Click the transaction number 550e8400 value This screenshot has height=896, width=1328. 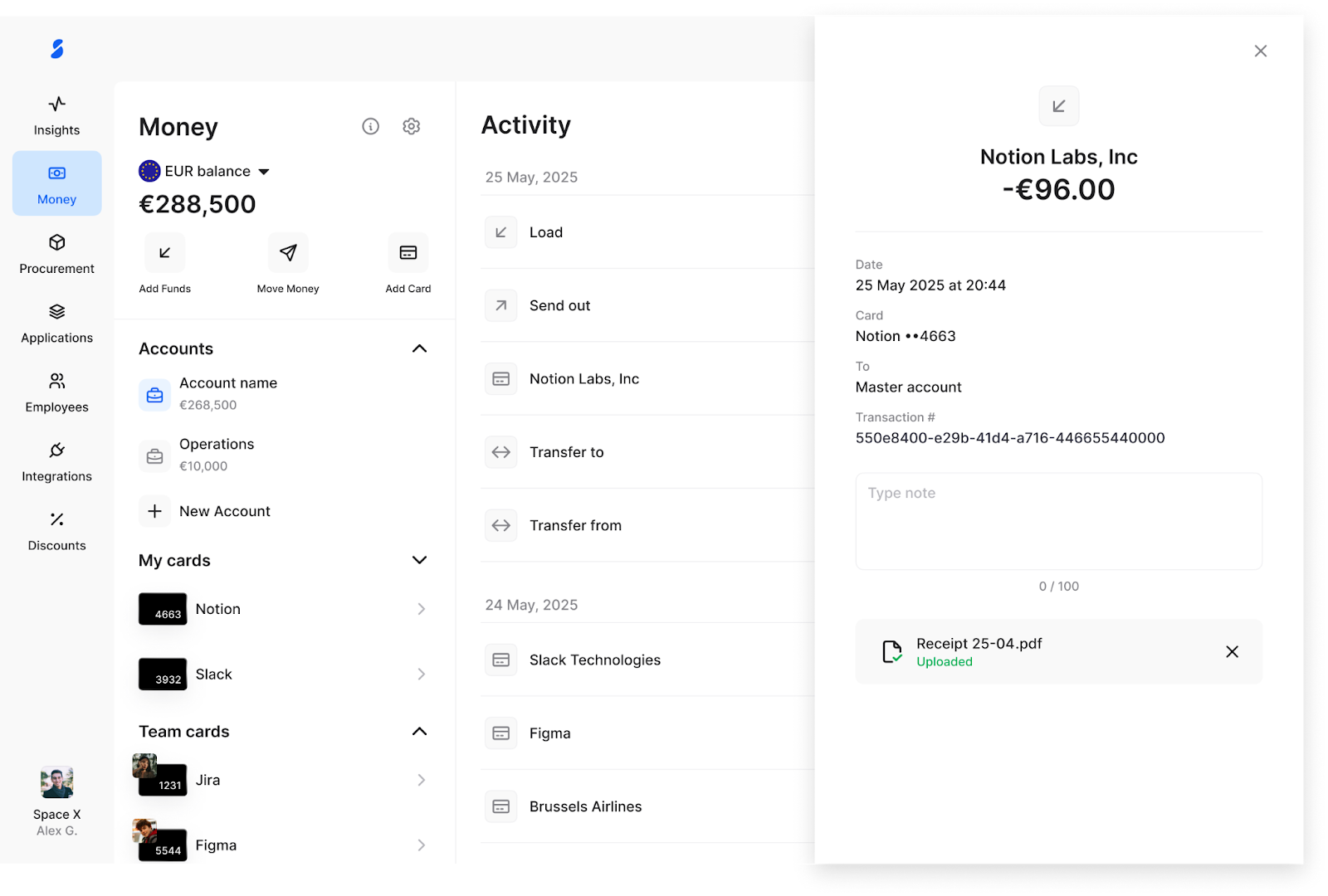click(x=1010, y=438)
